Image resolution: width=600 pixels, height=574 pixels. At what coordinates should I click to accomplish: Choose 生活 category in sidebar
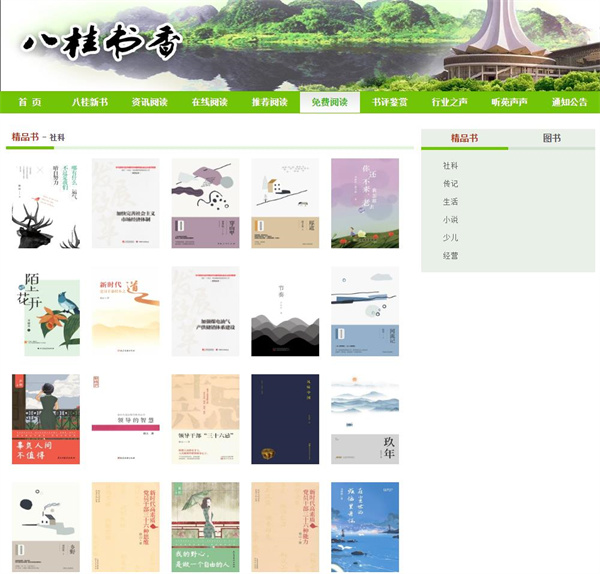450,202
